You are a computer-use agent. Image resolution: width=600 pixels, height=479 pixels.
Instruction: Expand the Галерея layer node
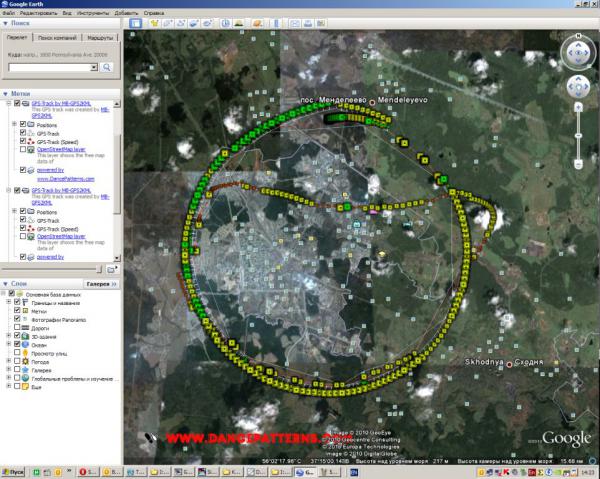(8, 370)
